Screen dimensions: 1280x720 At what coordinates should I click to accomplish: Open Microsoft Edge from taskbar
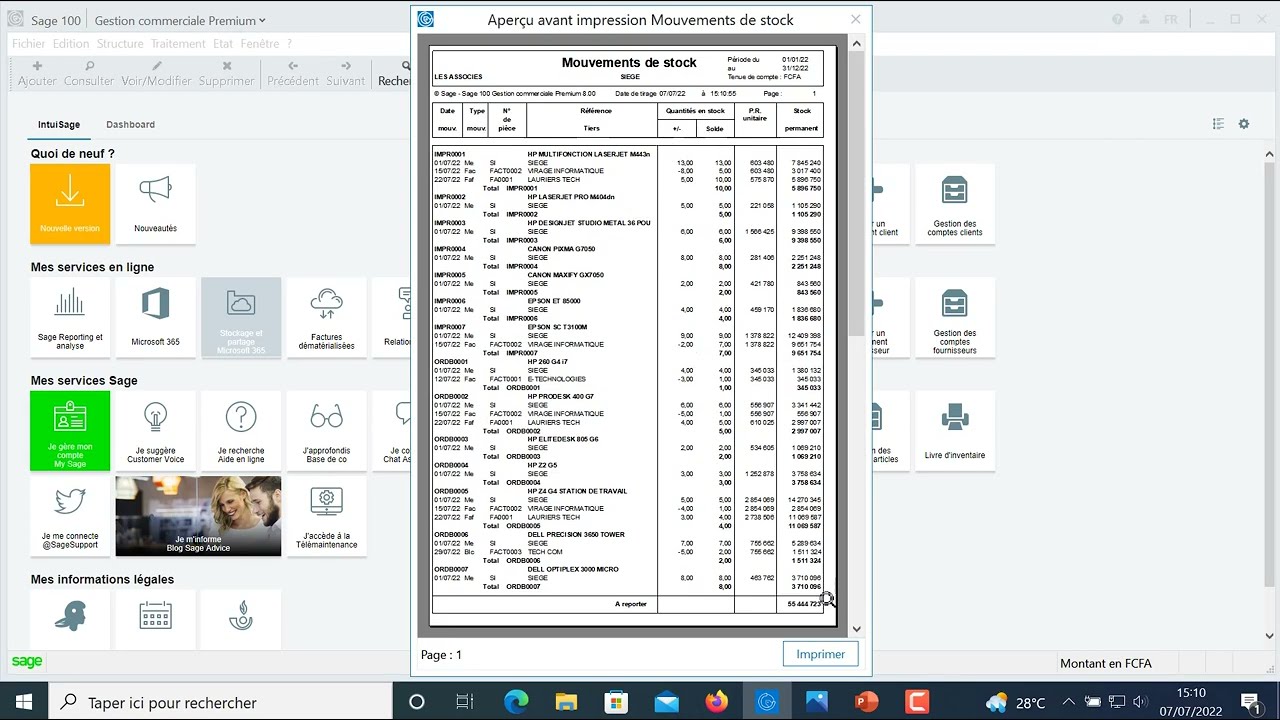coord(517,702)
